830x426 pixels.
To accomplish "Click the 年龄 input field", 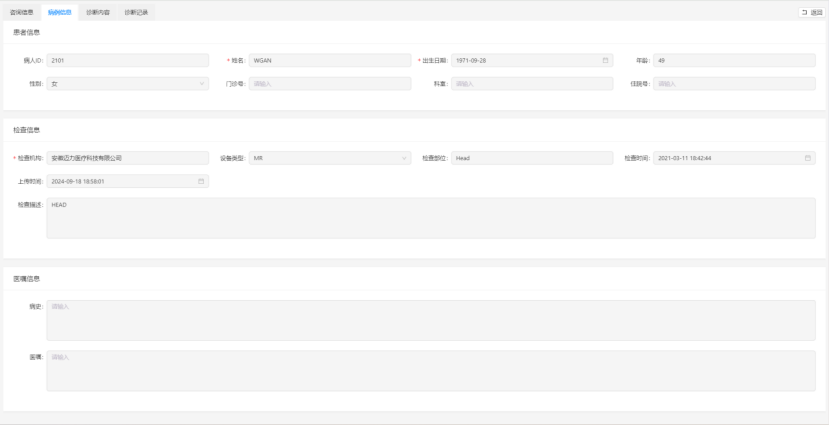I will [x=733, y=60].
